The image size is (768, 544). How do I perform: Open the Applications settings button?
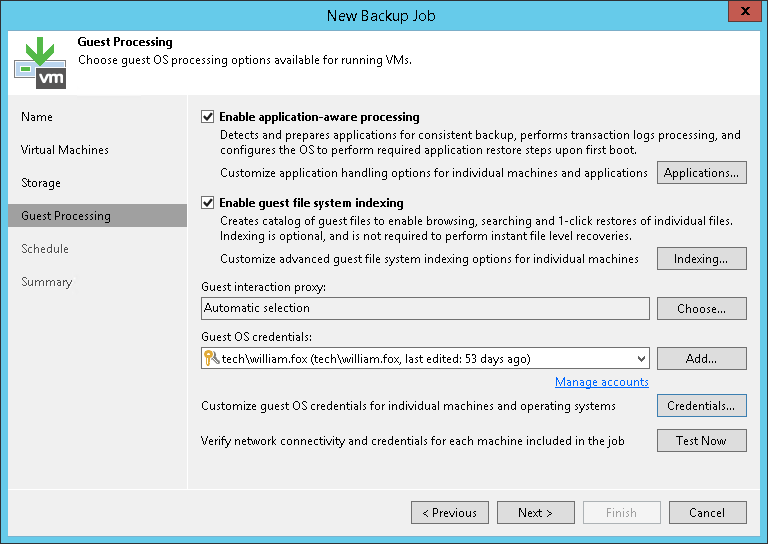[x=701, y=173]
